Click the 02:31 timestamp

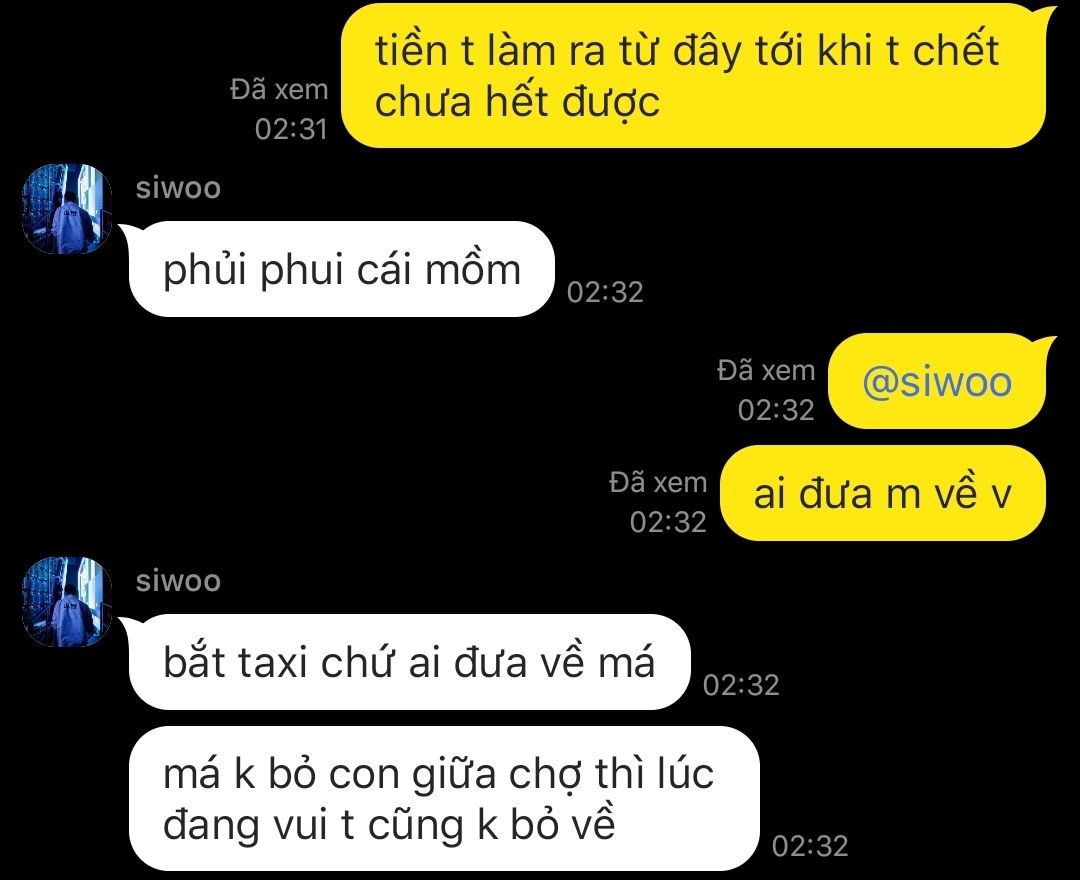[291, 129]
